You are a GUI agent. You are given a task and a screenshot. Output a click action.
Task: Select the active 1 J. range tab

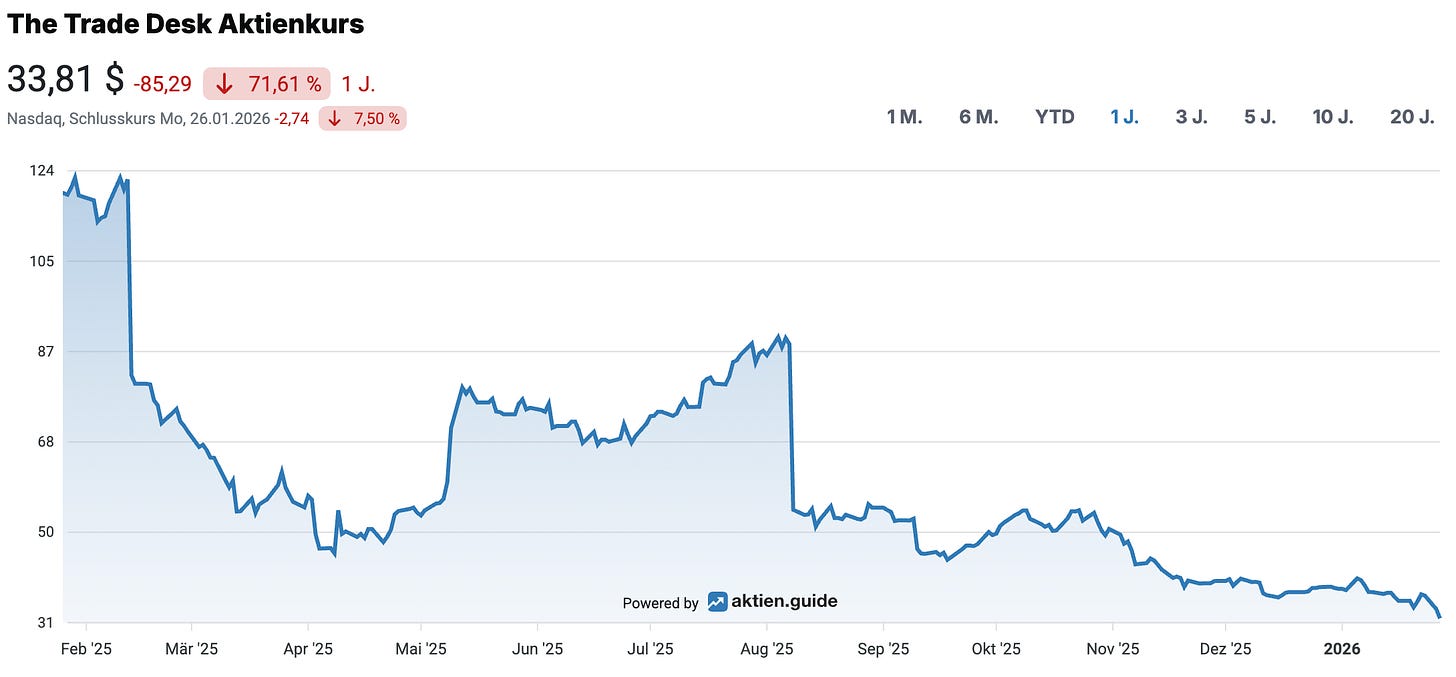click(1124, 117)
